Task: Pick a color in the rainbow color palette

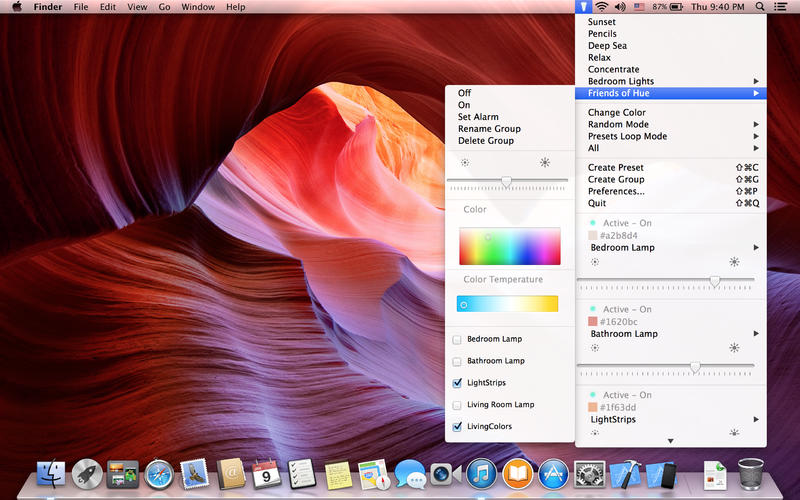Action: [x=510, y=246]
